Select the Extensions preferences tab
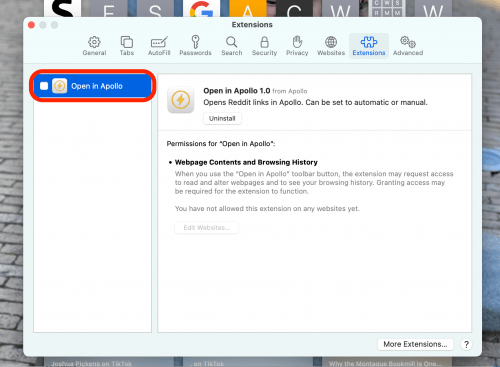 369,46
